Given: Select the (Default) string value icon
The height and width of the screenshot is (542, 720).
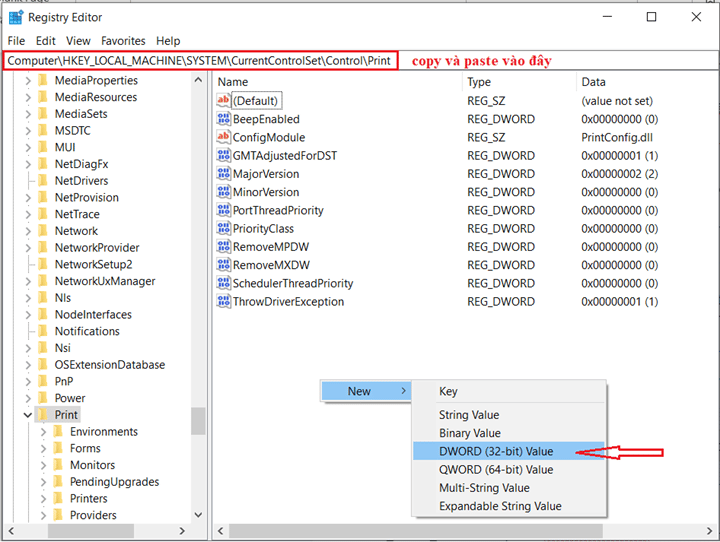Looking at the screenshot, I should coord(224,101).
